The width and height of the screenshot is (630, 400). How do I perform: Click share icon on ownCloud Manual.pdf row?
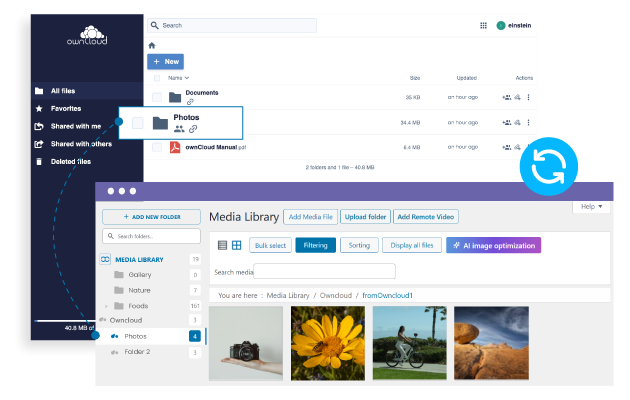click(x=507, y=147)
